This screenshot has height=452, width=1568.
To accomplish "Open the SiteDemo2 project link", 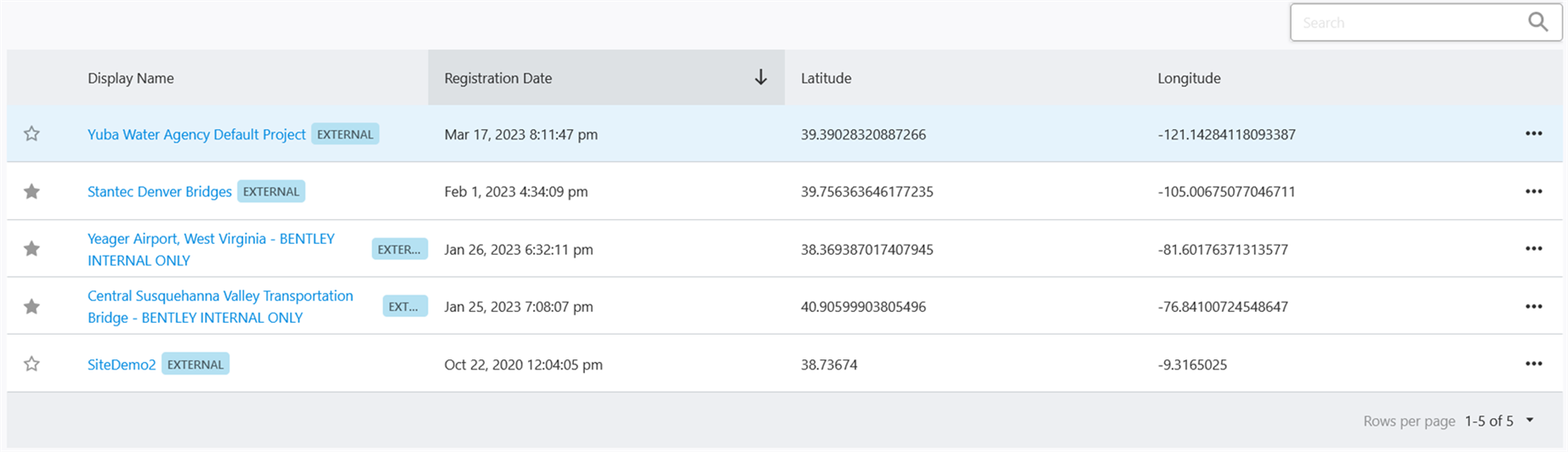I will [x=122, y=364].
